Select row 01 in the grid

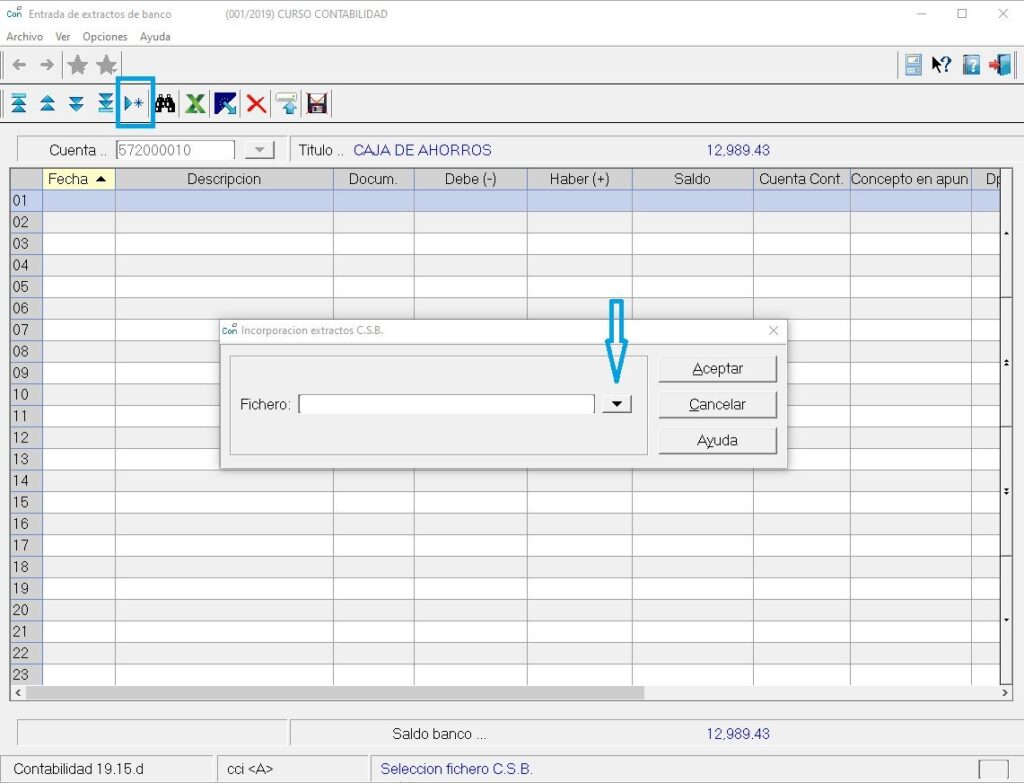pyautogui.click(x=505, y=200)
